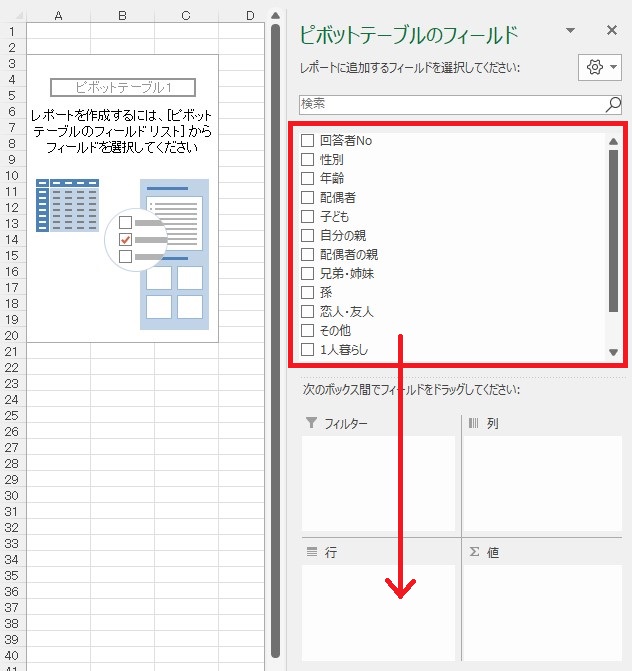Tick the 年齢 field checkbox

(308, 179)
